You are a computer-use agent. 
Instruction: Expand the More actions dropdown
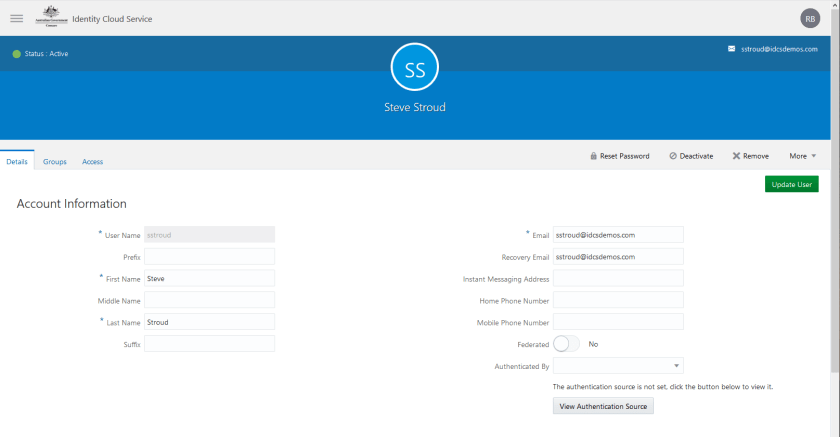[802, 156]
